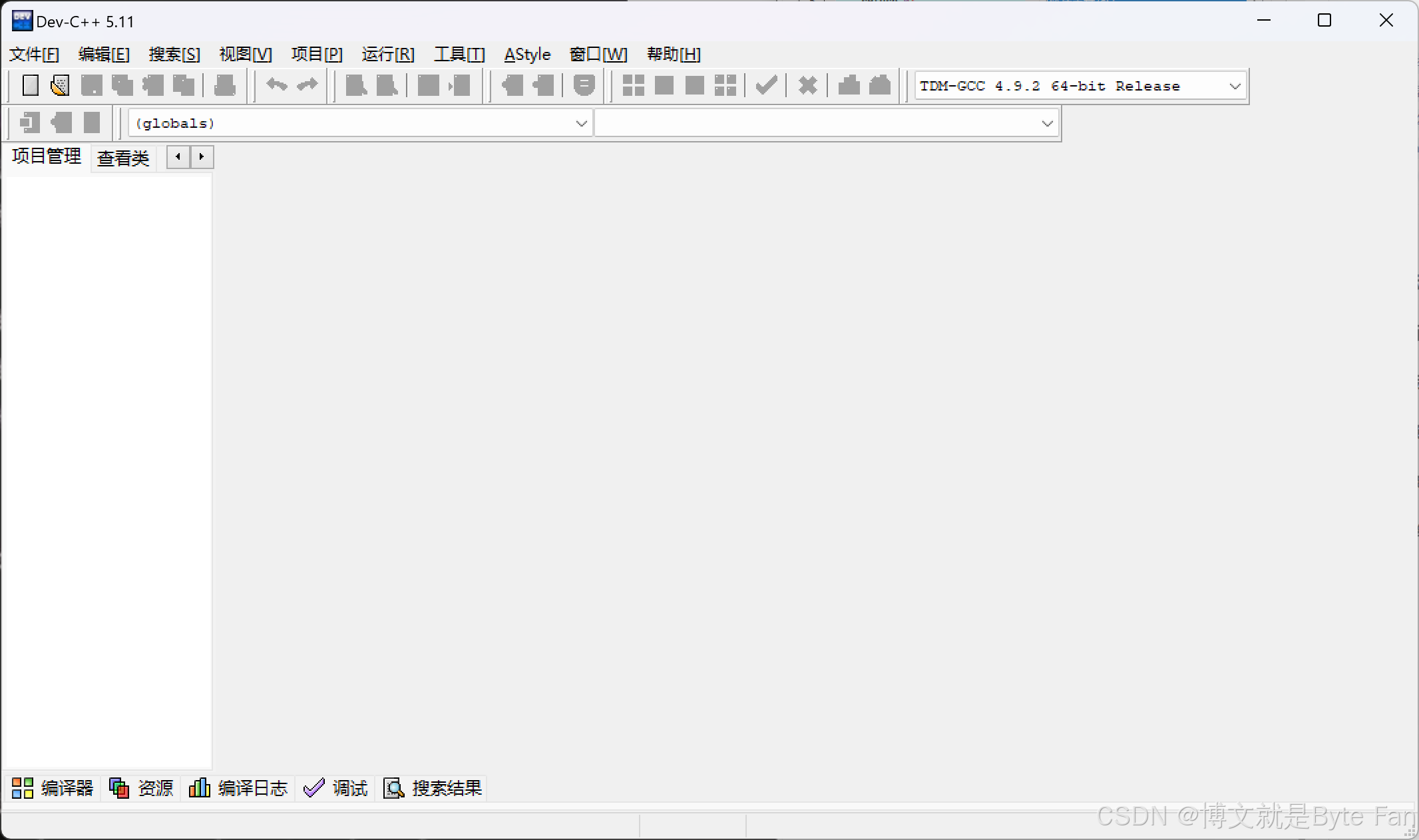Click the left tab scroll arrow button

point(178,157)
